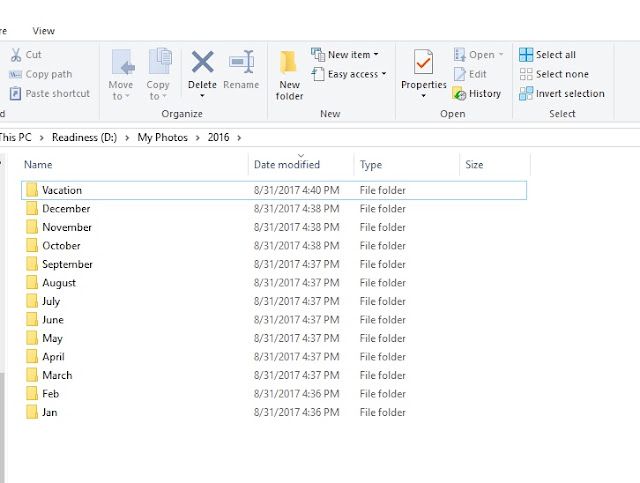Click the Select none icon
This screenshot has width=640, height=483.
[526, 74]
